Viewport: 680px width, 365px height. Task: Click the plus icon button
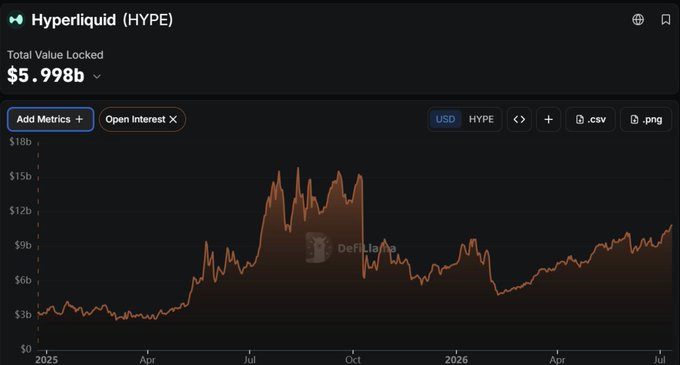click(x=548, y=119)
